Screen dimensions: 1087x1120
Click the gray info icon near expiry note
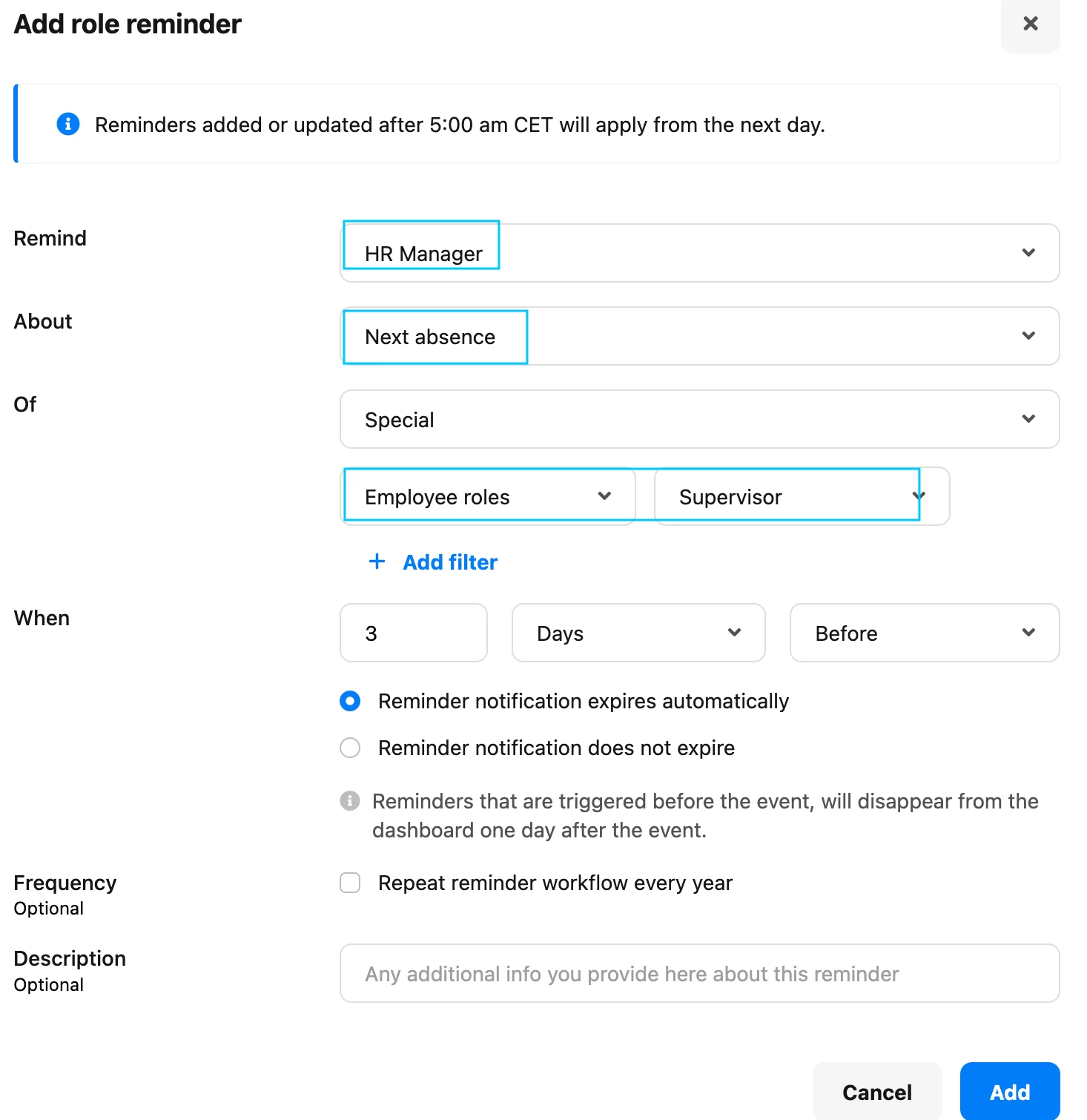350,801
